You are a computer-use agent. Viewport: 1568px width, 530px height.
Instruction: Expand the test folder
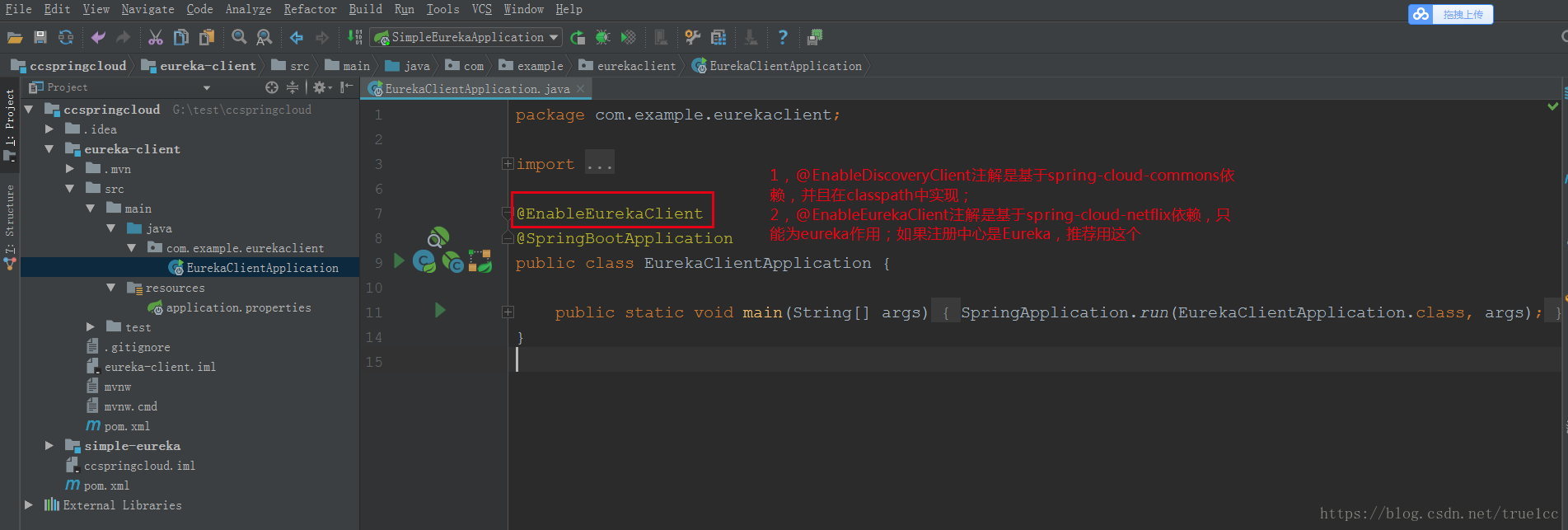click(x=91, y=327)
